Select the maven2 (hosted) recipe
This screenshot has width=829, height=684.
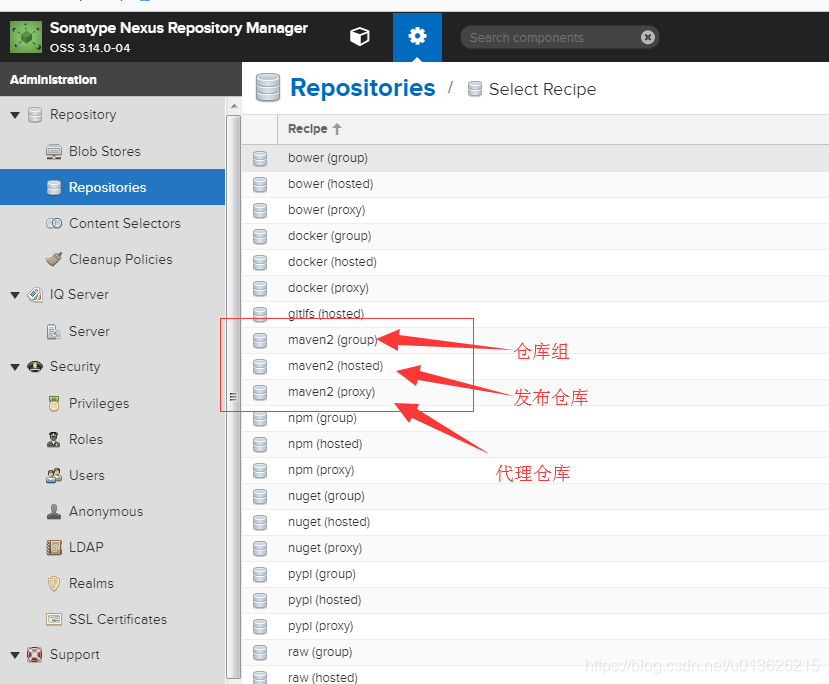pyautogui.click(x=535, y=366)
